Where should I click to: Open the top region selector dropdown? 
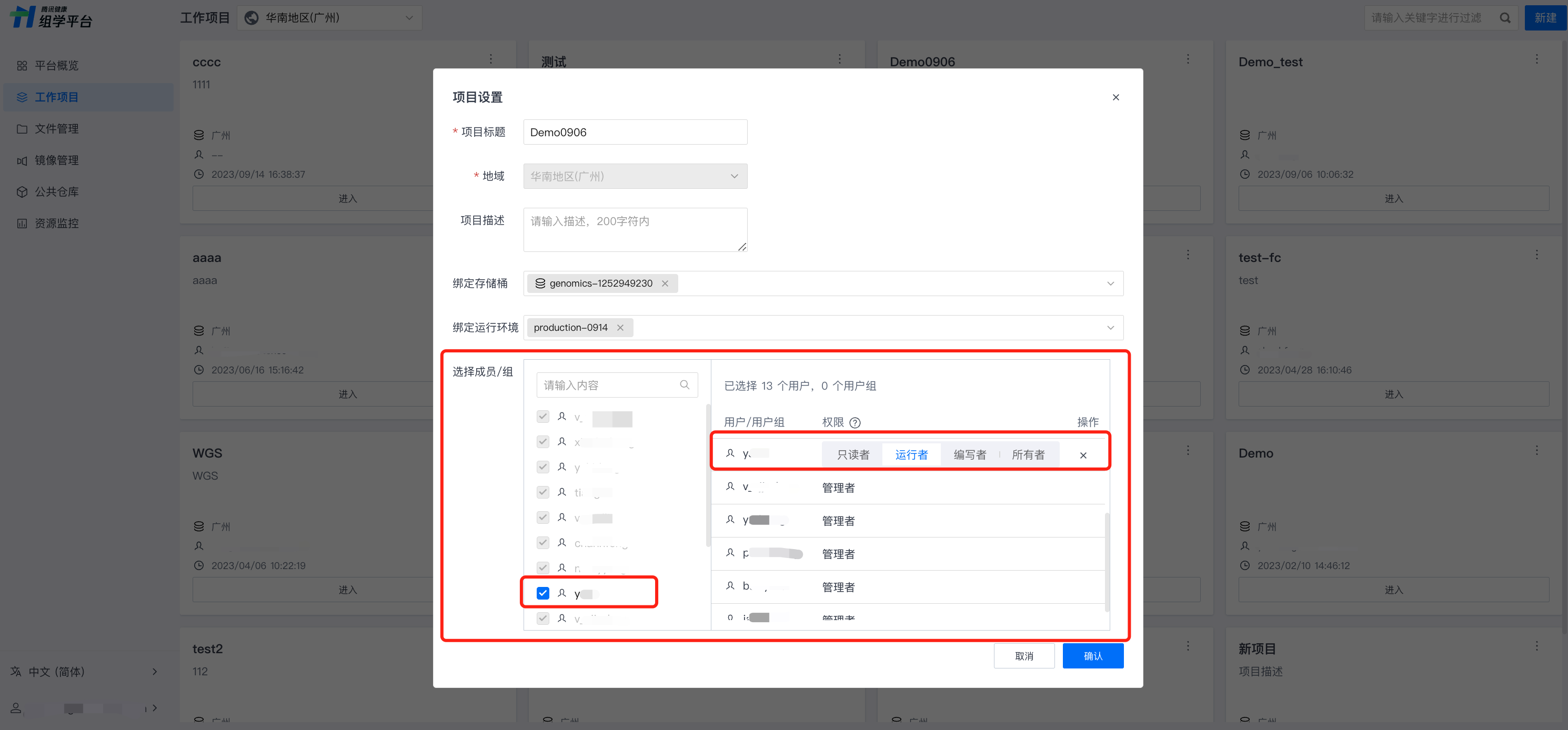(x=329, y=18)
